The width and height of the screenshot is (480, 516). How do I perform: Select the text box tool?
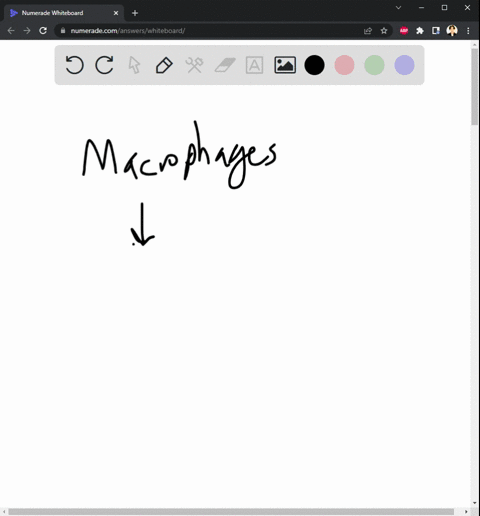(254, 65)
